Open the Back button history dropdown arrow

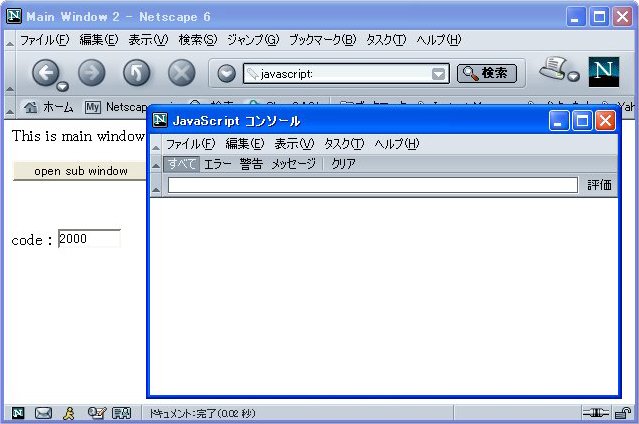tap(63, 86)
